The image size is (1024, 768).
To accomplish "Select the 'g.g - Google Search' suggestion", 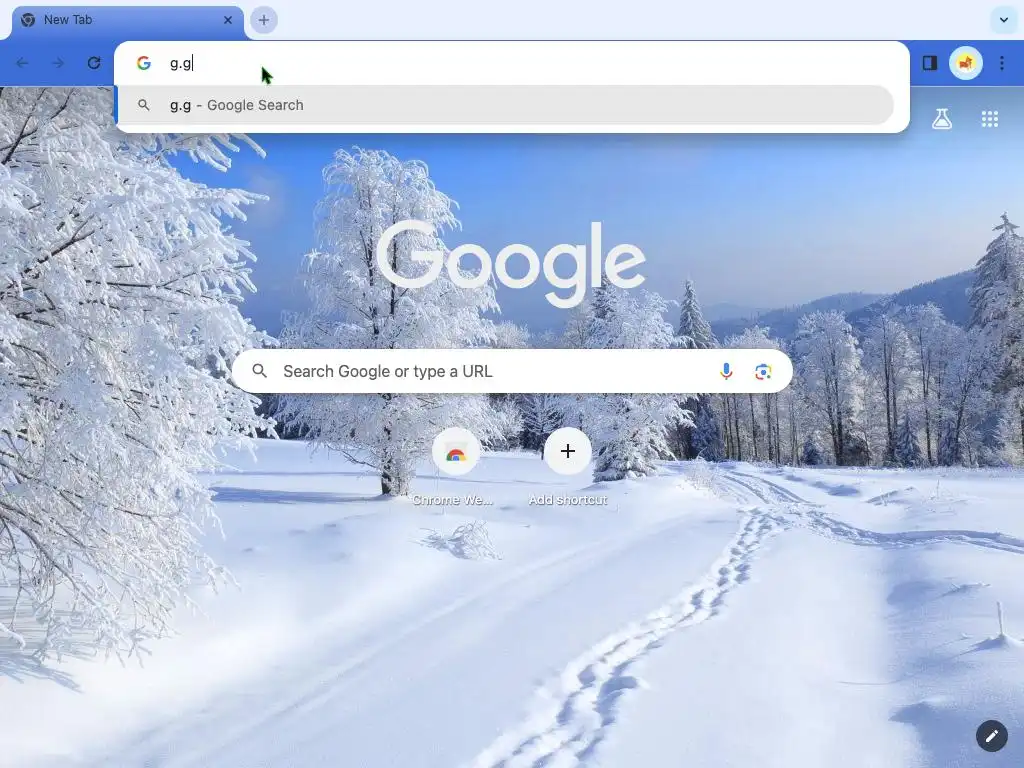I will pyautogui.click(x=504, y=105).
